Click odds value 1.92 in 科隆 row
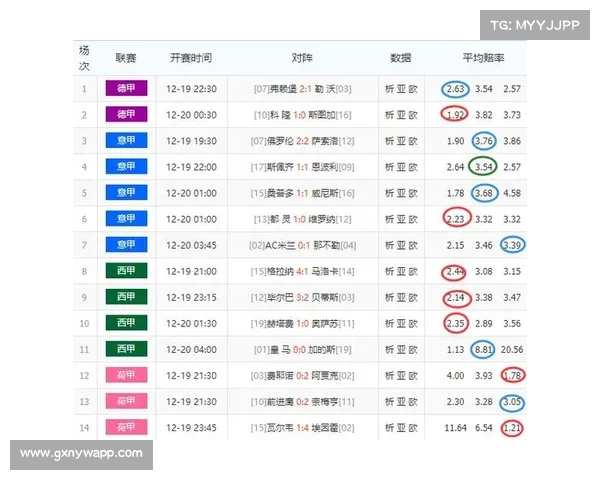Image resolution: width=600 pixels, height=480 pixels. click(455, 115)
